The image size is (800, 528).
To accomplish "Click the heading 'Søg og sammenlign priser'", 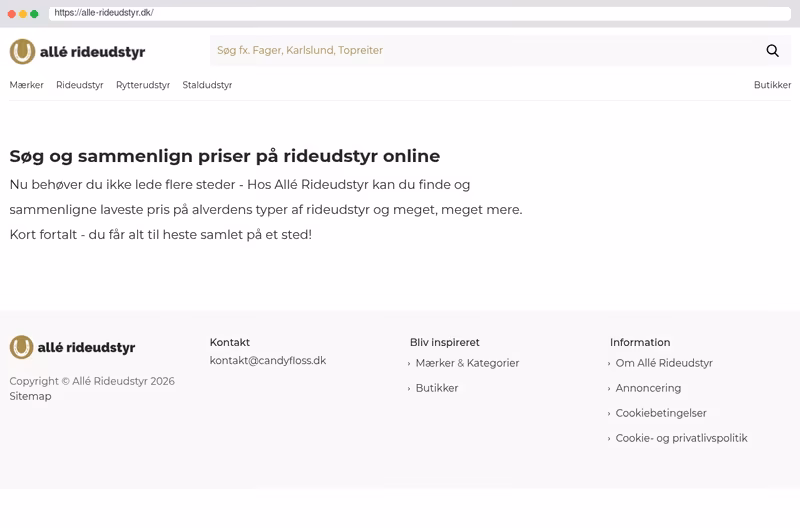I will 224,156.
